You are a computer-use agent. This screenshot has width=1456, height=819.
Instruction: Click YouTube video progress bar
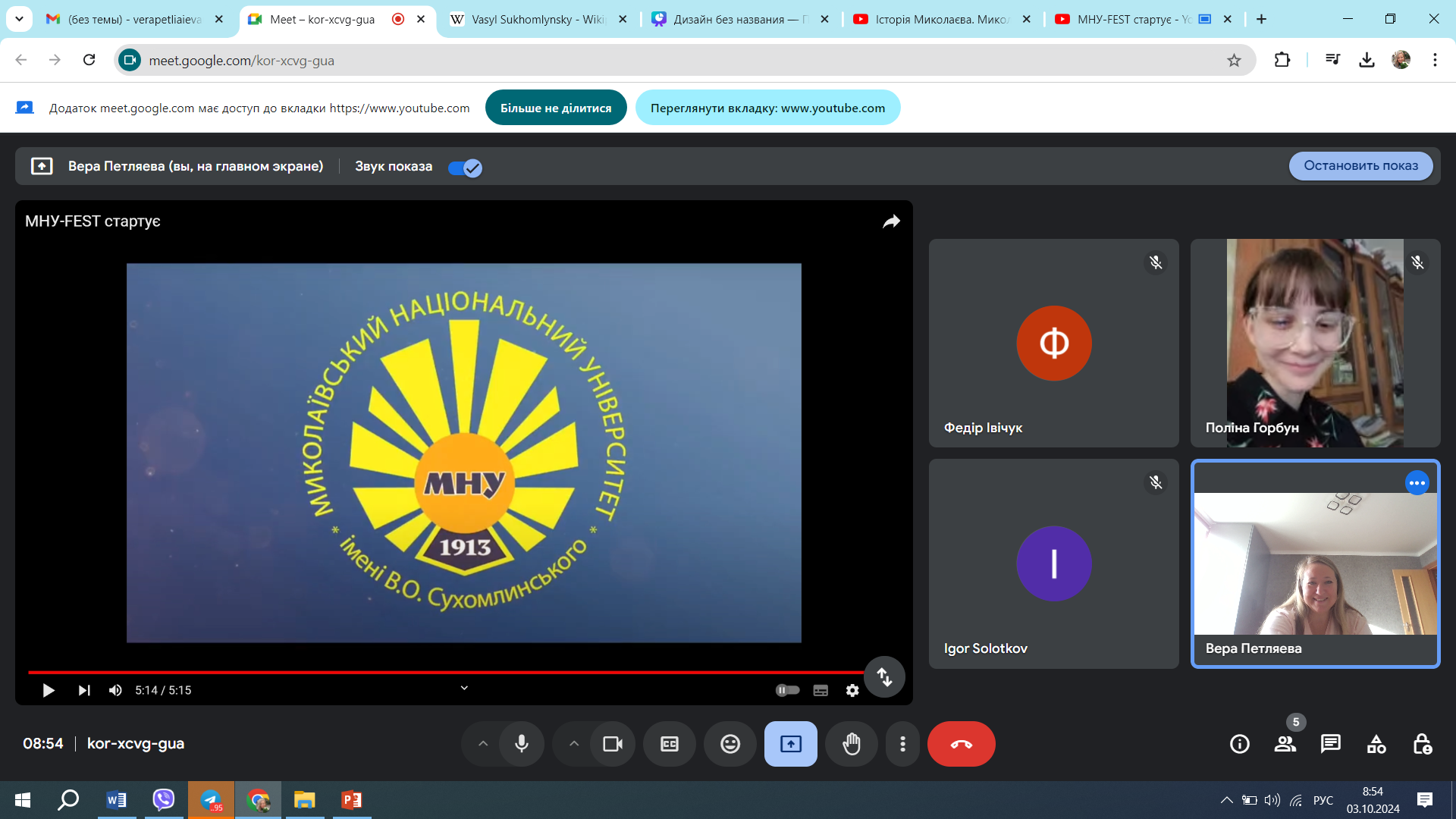(446, 672)
